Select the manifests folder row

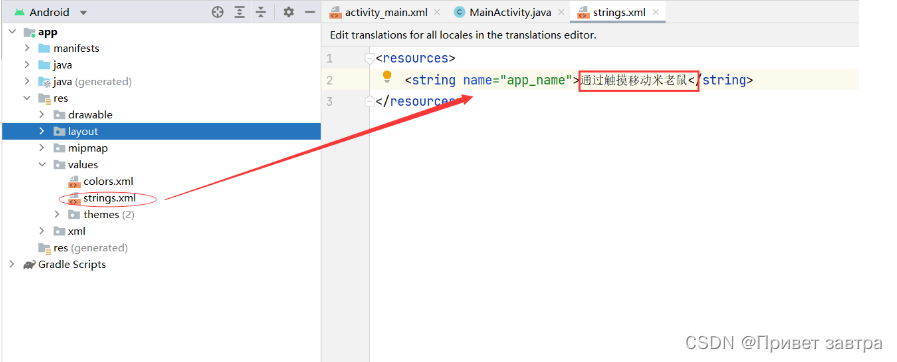click(x=160, y=49)
